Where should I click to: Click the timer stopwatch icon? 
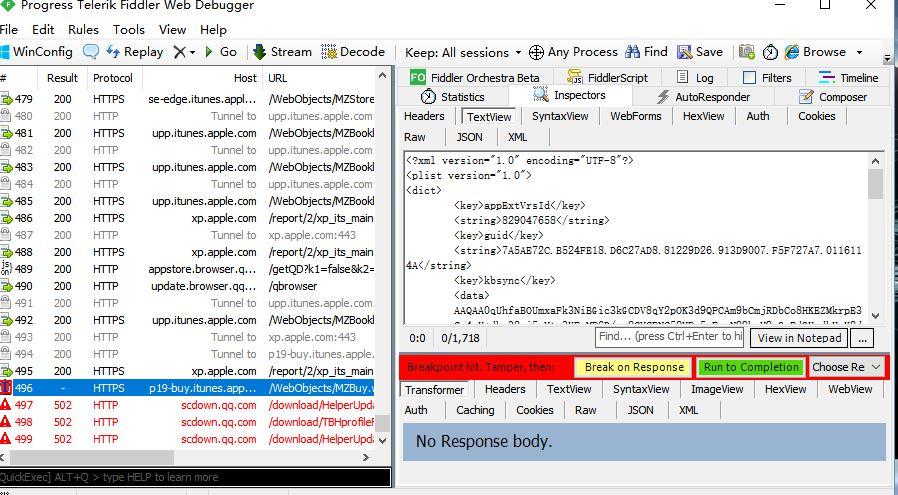tap(770, 52)
